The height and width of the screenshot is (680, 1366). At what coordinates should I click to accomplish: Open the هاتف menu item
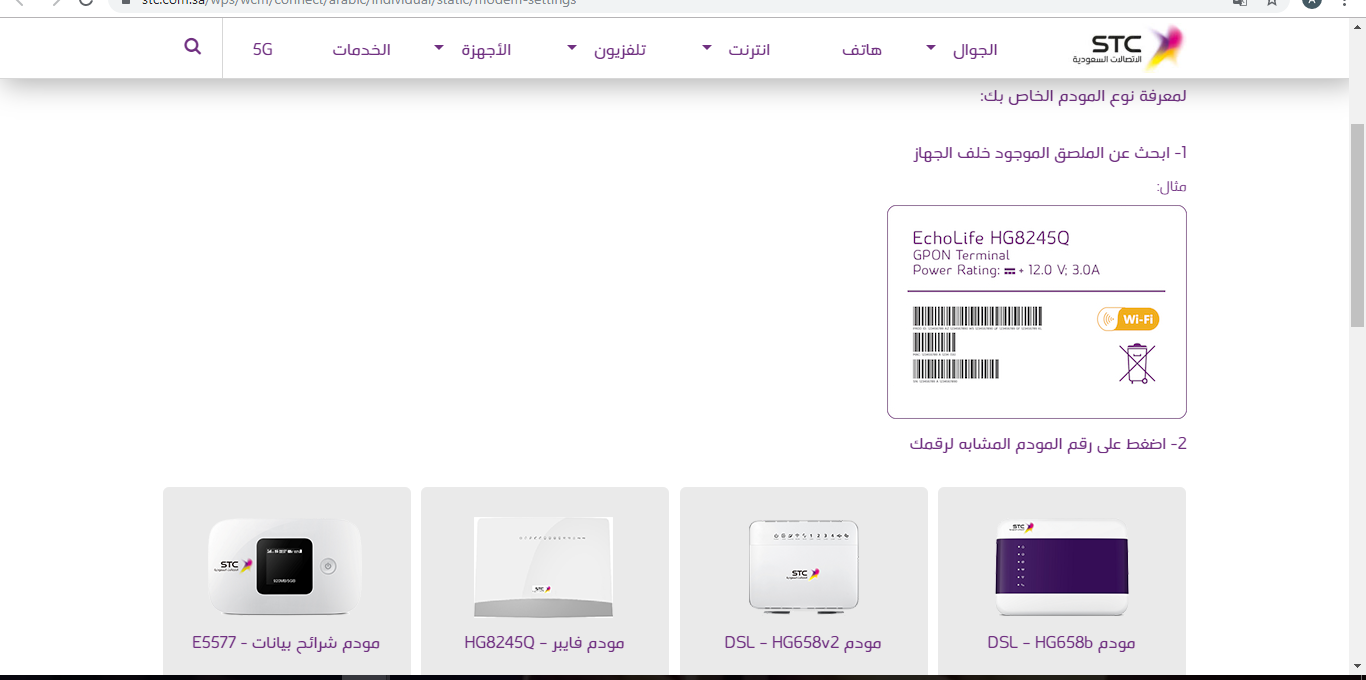(x=862, y=49)
